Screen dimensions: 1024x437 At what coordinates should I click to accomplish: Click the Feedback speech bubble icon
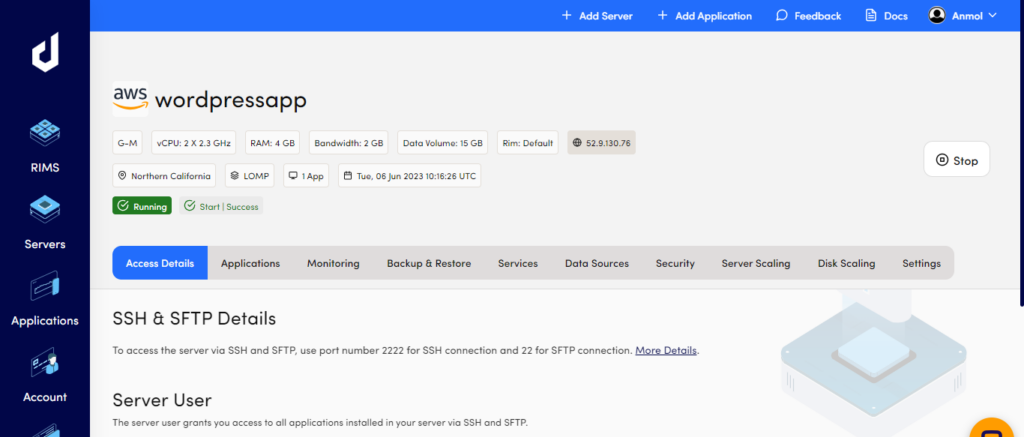[x=781, y=16]
